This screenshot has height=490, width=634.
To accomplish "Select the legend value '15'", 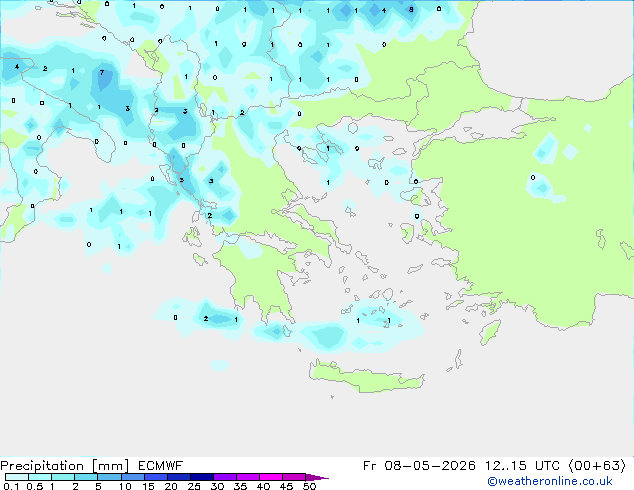I will (148, 486).
